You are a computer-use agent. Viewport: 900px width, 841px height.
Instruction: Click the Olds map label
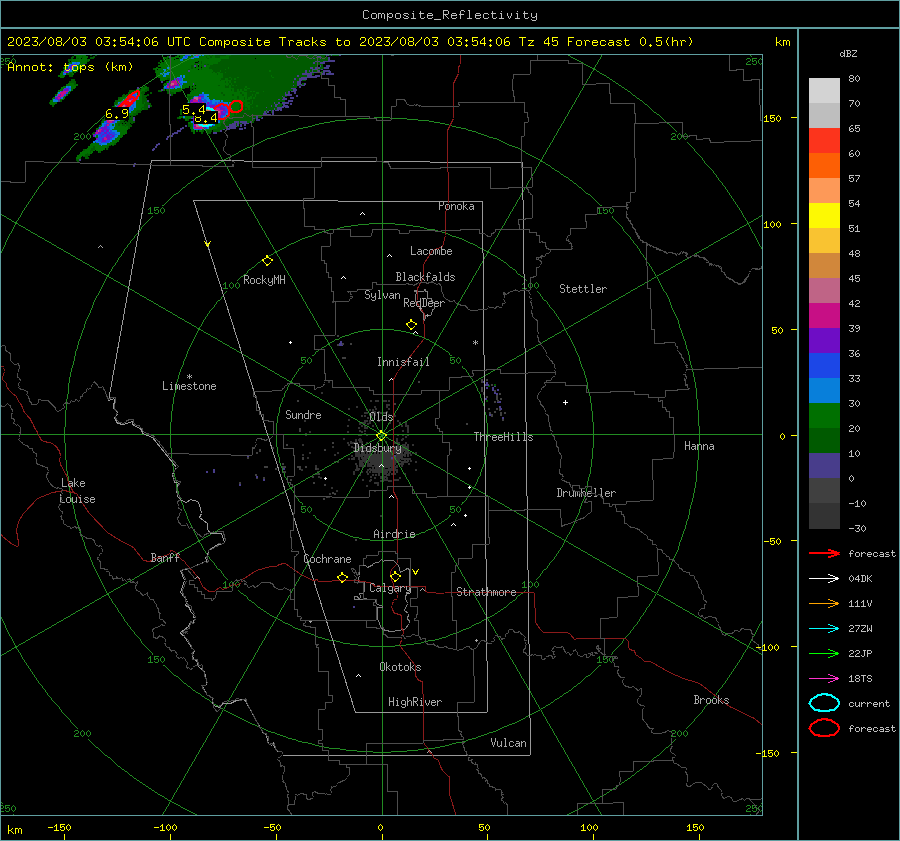click(x=381, y=417)
